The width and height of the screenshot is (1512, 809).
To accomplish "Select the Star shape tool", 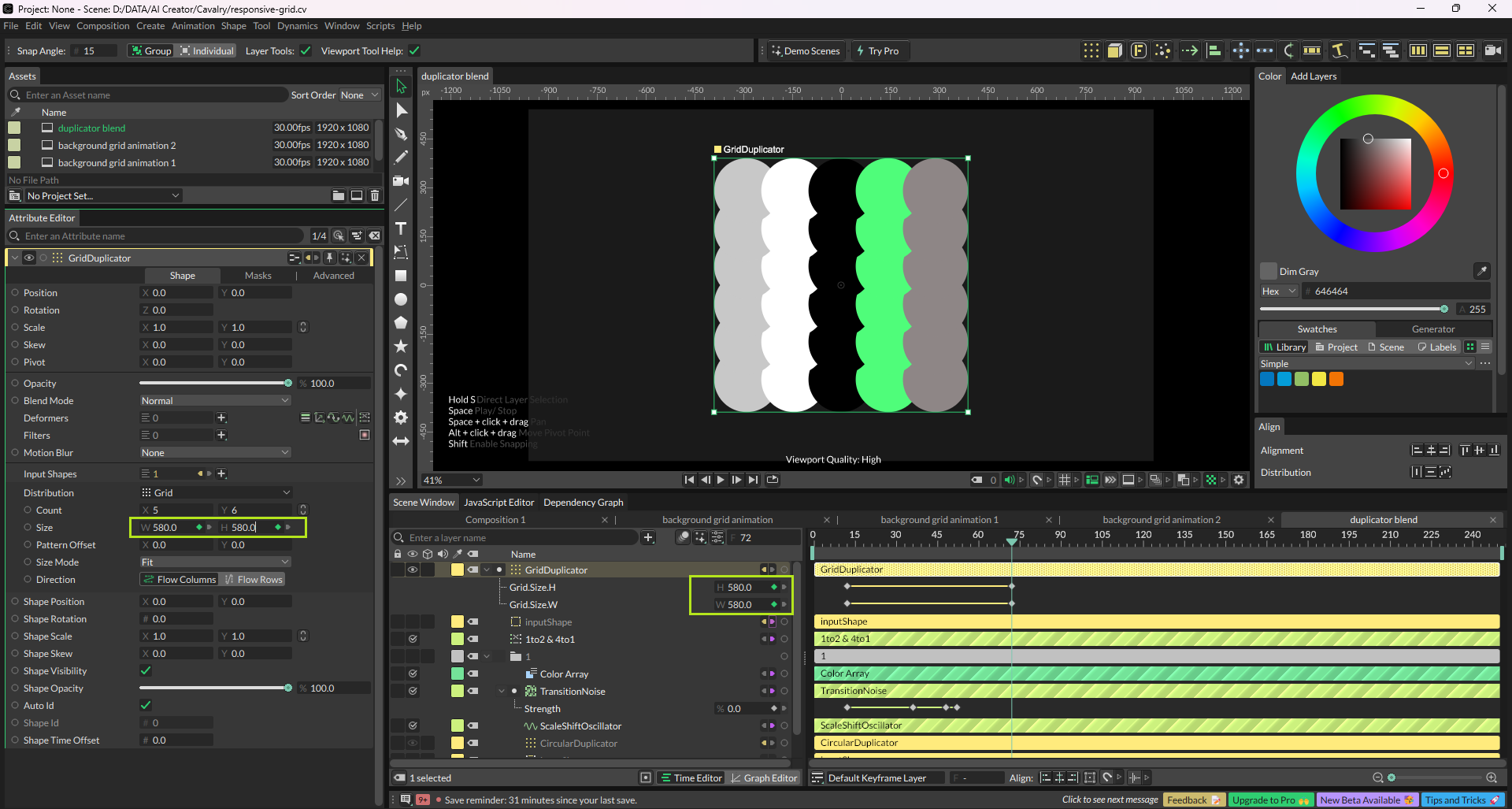I will [401, 347].
